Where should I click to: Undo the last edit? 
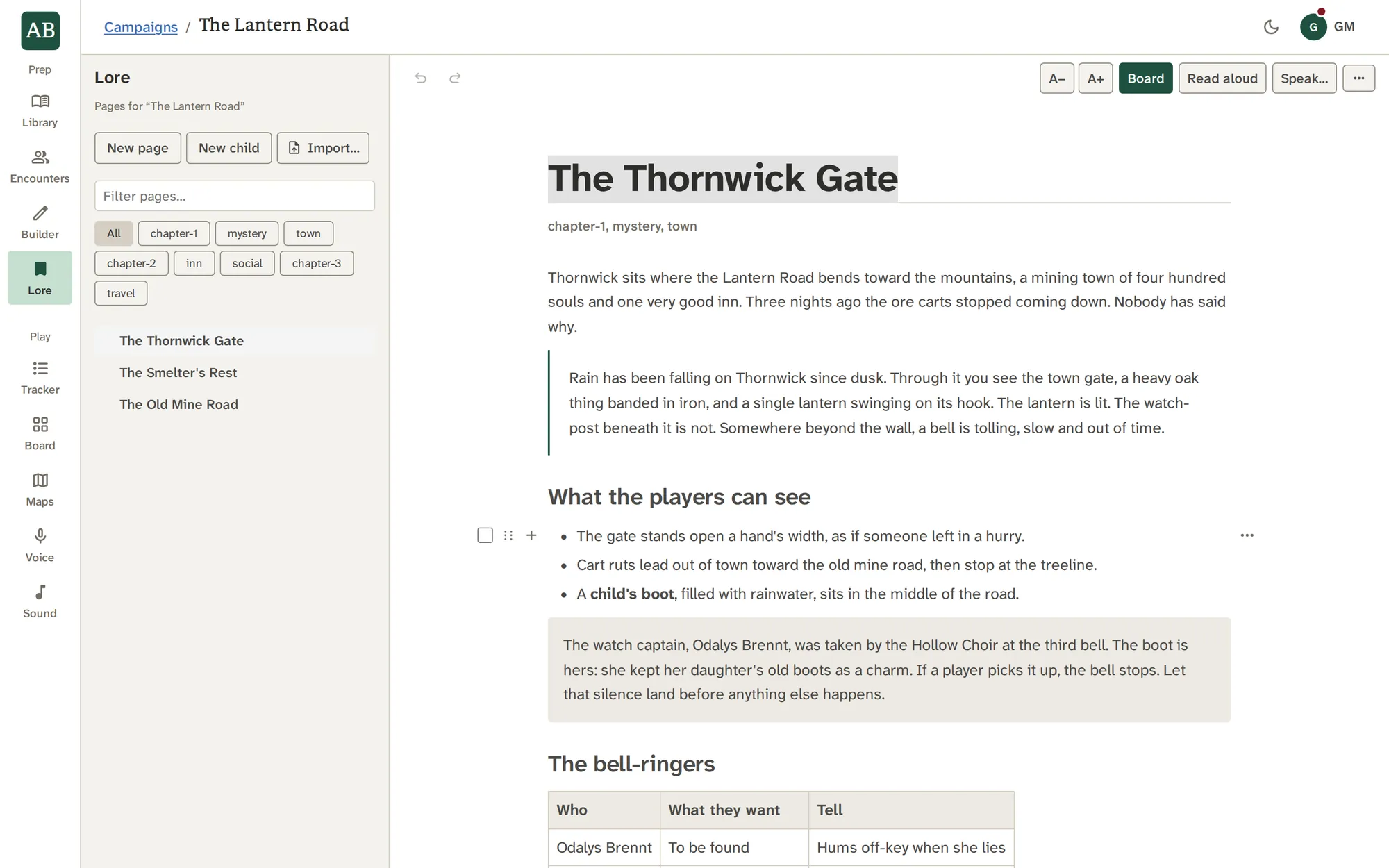click(x=421, y=78)
